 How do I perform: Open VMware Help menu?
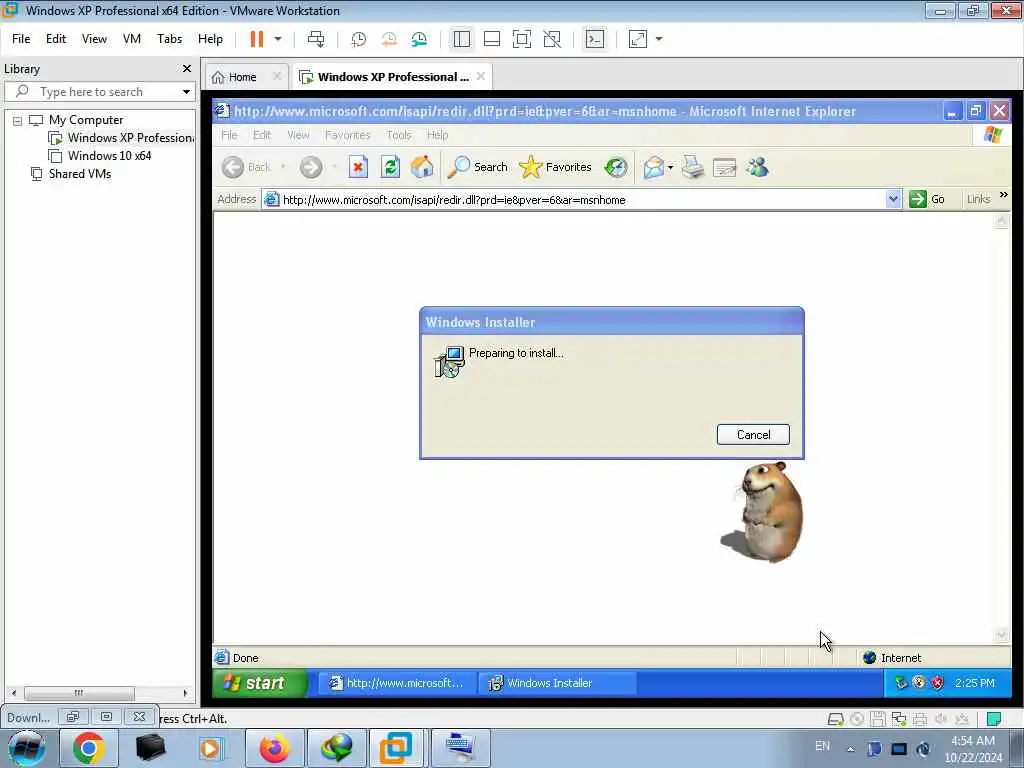pyautogui.click(x=210, y=39)
